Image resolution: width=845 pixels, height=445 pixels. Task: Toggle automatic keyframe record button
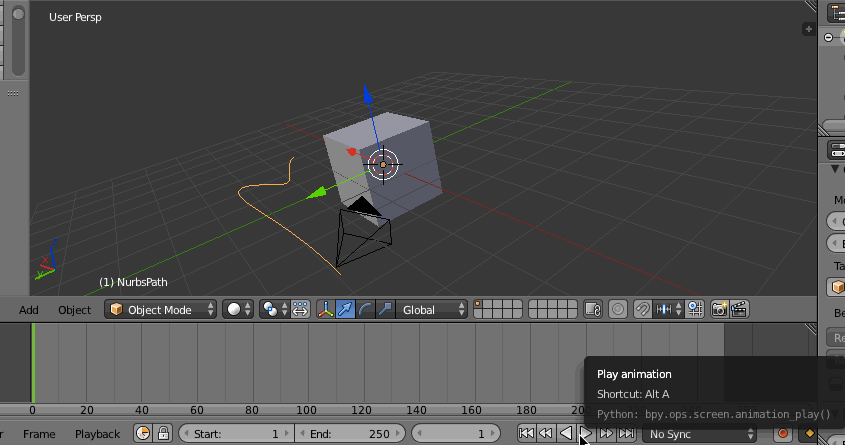pos(783,434)
